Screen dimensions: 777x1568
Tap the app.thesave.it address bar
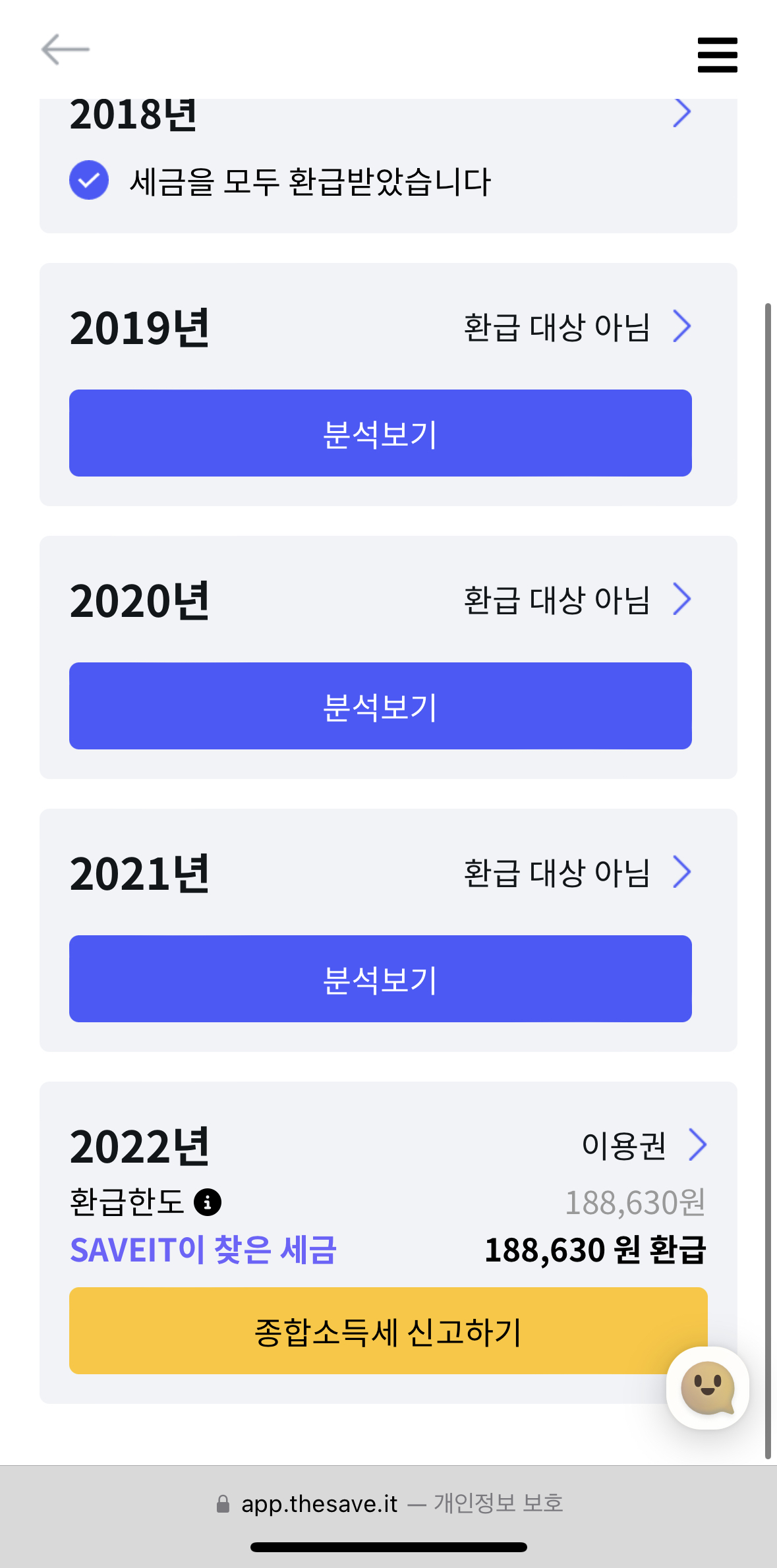click(x=388, y=1503)
